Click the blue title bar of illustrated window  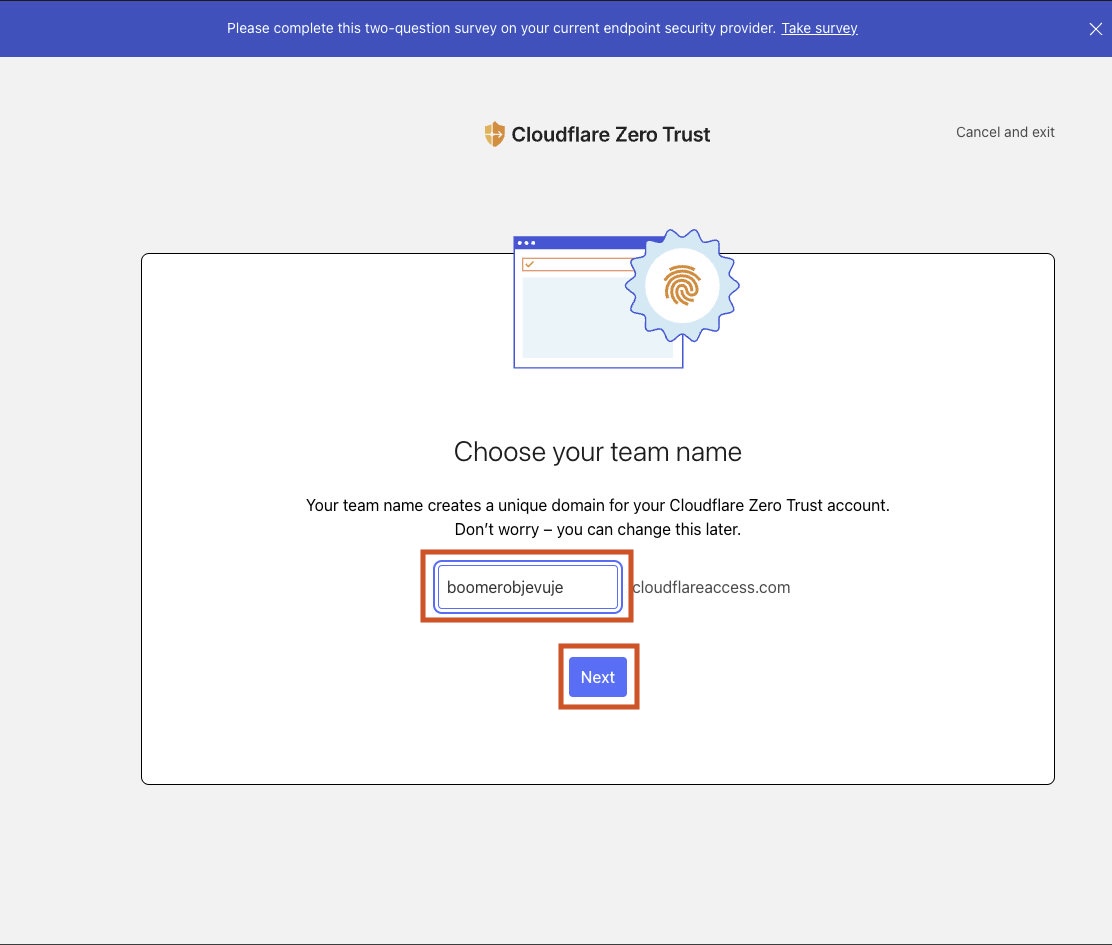point(580,243)
